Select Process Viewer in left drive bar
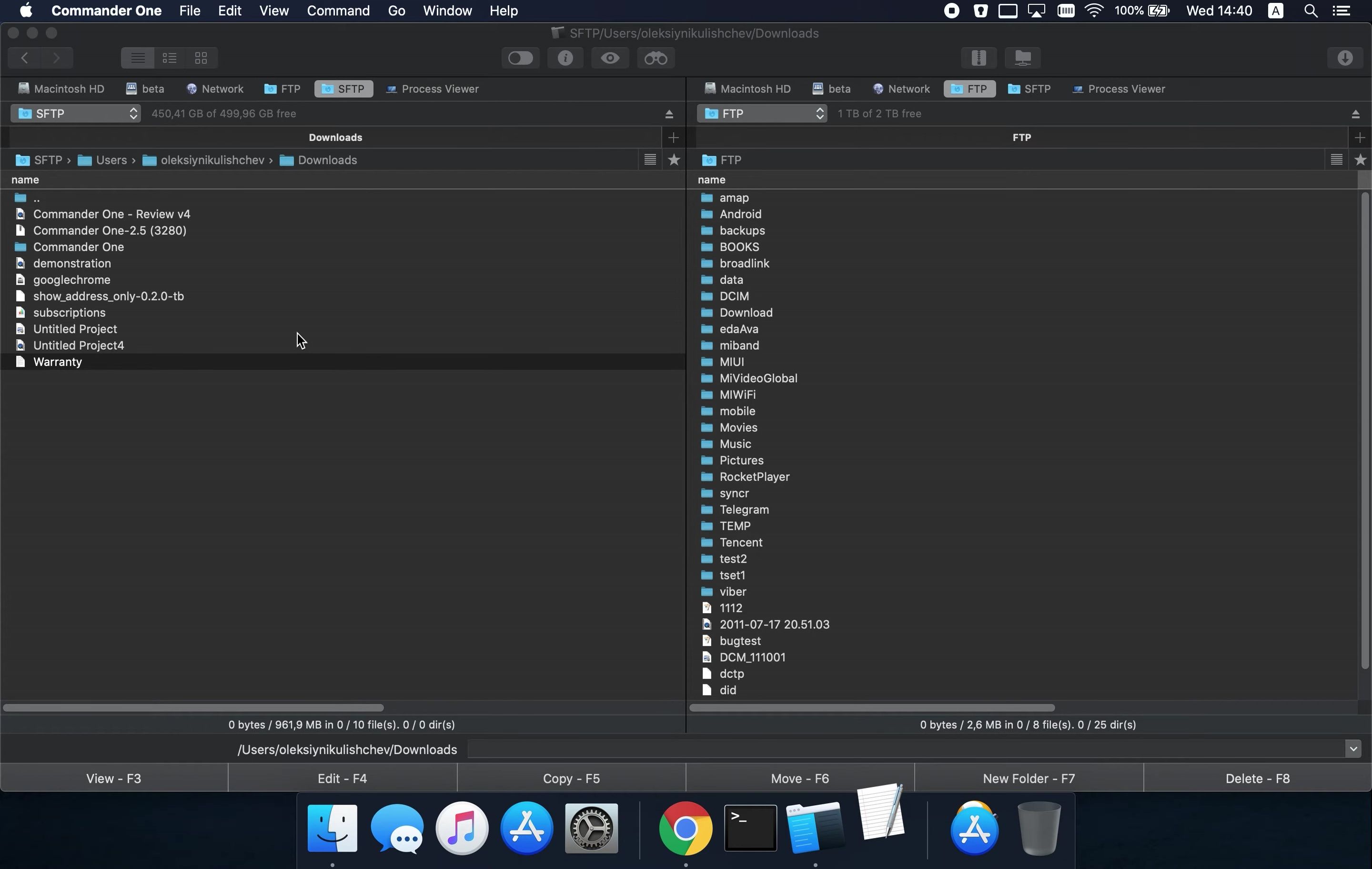The height and width of the screenshot is (869, 1372). click(x=433, y=89)
